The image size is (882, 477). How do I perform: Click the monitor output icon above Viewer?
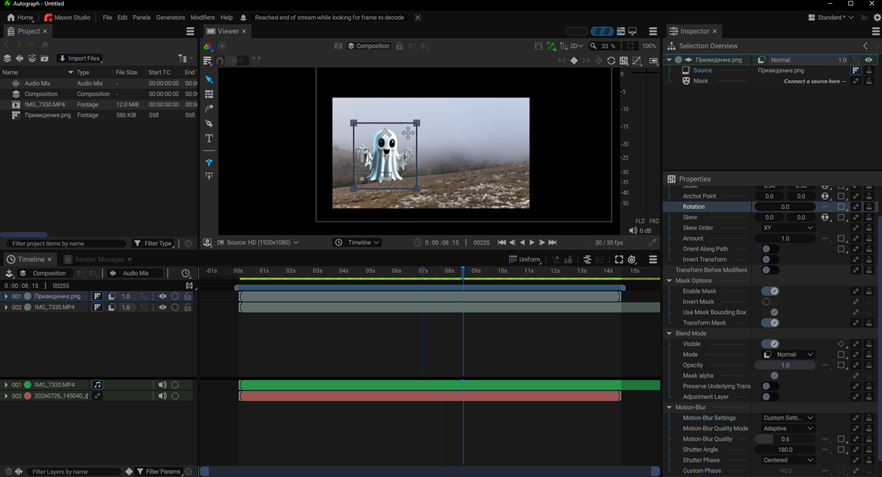[633, 31]
